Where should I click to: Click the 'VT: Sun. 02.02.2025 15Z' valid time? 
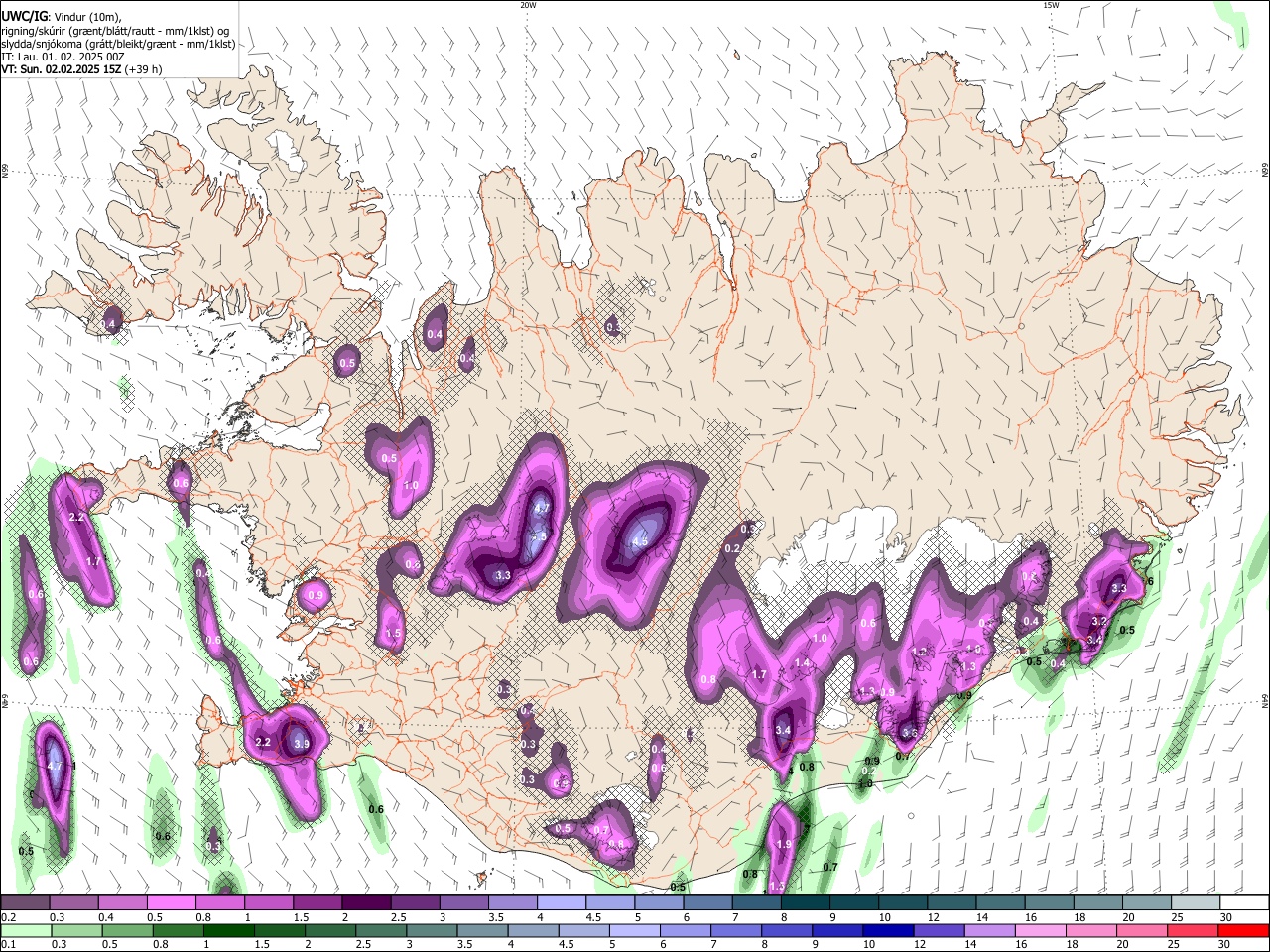61,69
